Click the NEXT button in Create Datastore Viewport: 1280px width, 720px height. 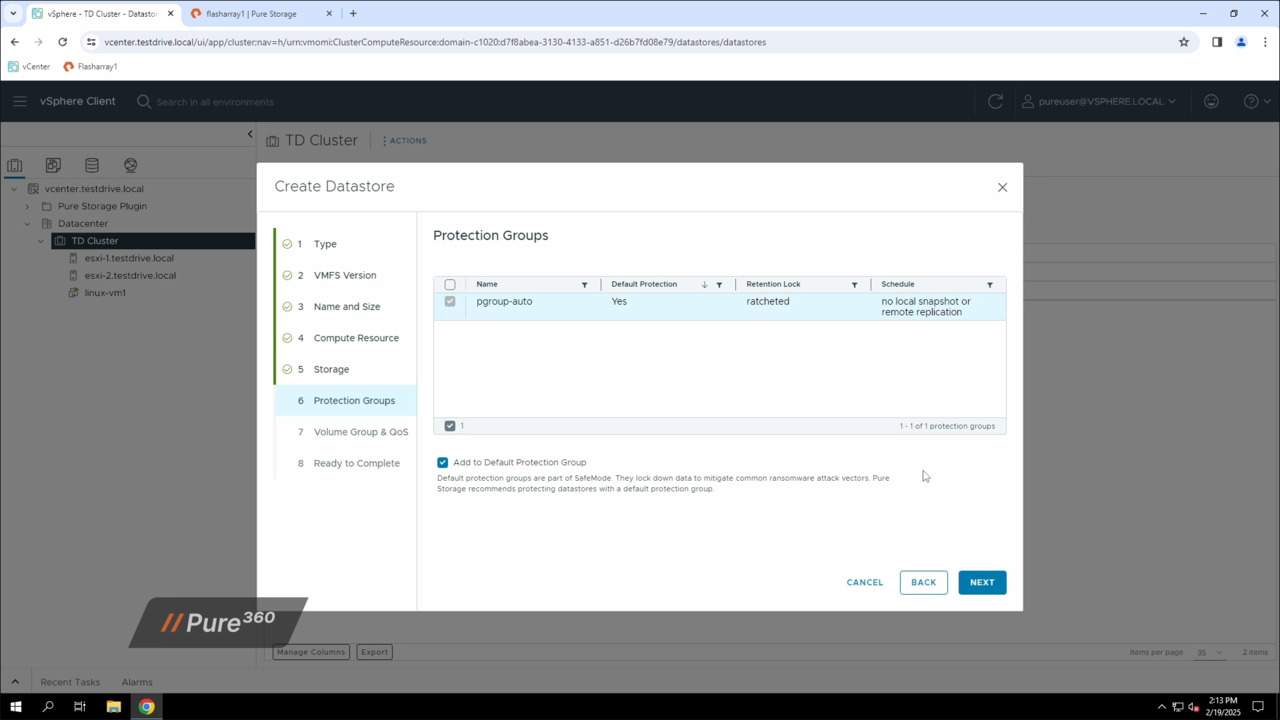[x=982, y=581]
